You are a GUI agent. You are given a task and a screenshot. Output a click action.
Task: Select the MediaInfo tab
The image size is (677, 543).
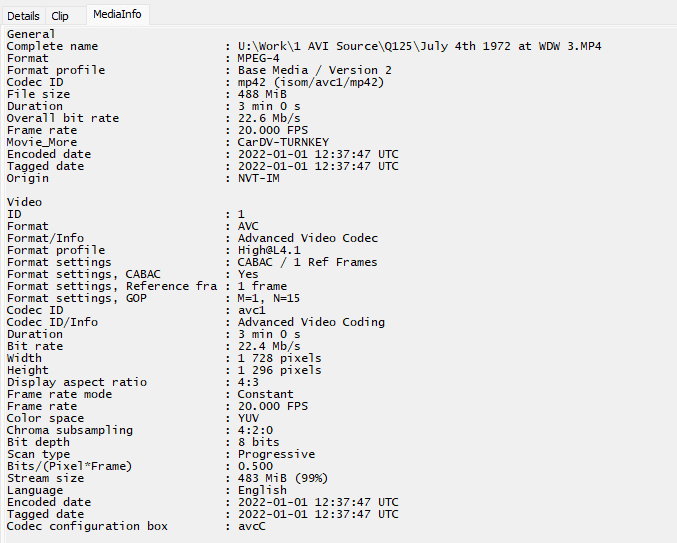[x=116, y=14]
